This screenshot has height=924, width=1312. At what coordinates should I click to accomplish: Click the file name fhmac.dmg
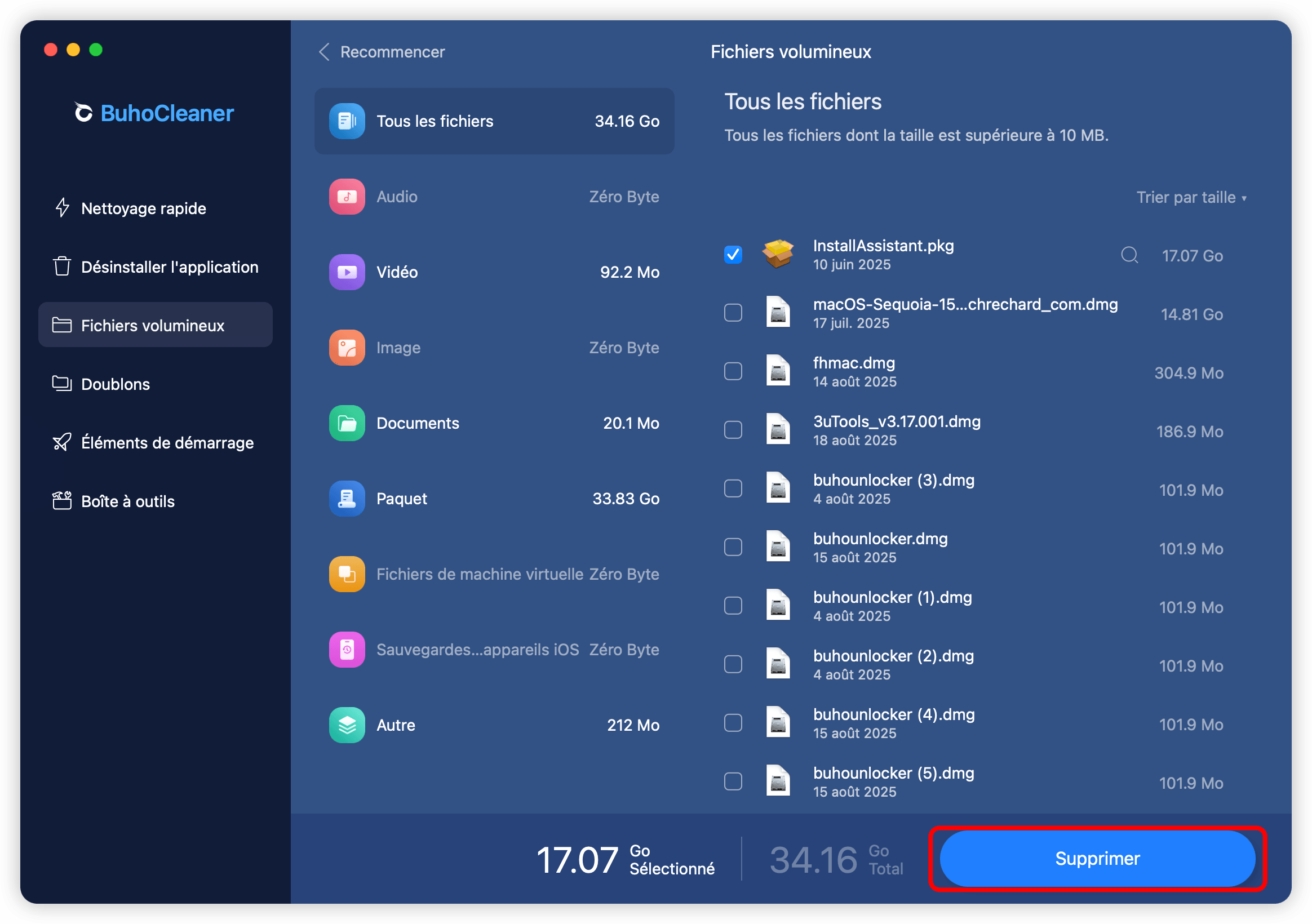click(x=854, y=363)
